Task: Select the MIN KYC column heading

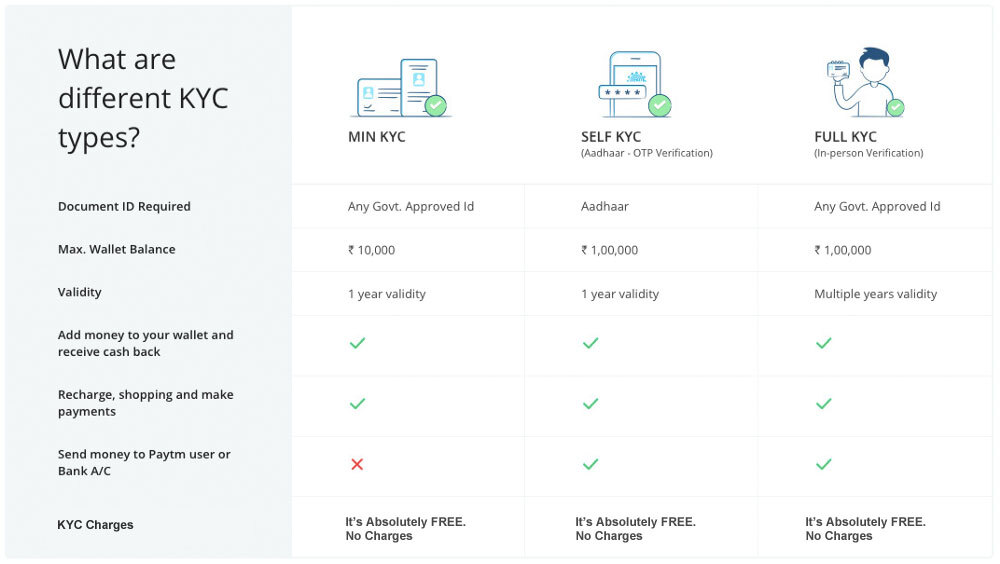Action: [x=376, y=137]
